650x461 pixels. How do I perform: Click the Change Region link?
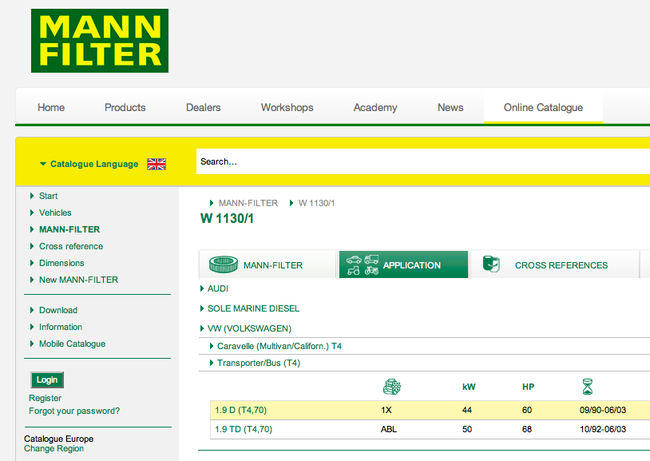pyautogui.click(x=54, y=449)
